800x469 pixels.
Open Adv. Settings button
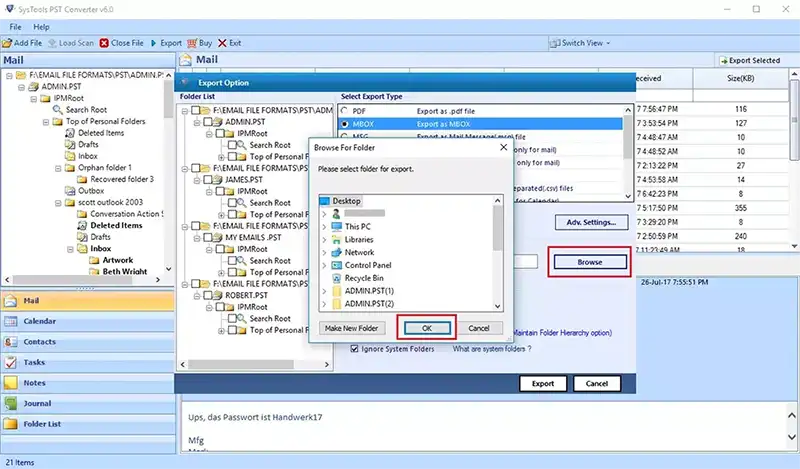(591, 222)
